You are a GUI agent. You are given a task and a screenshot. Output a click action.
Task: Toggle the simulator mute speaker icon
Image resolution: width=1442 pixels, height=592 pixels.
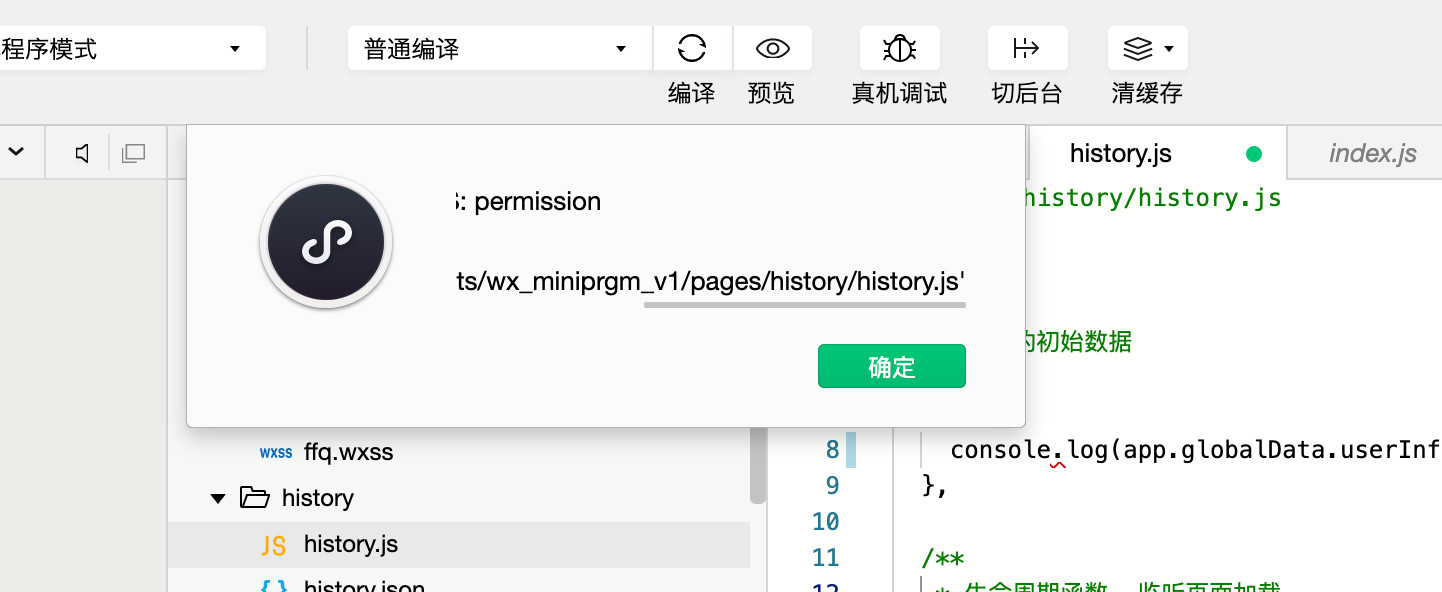coord(83,153)
